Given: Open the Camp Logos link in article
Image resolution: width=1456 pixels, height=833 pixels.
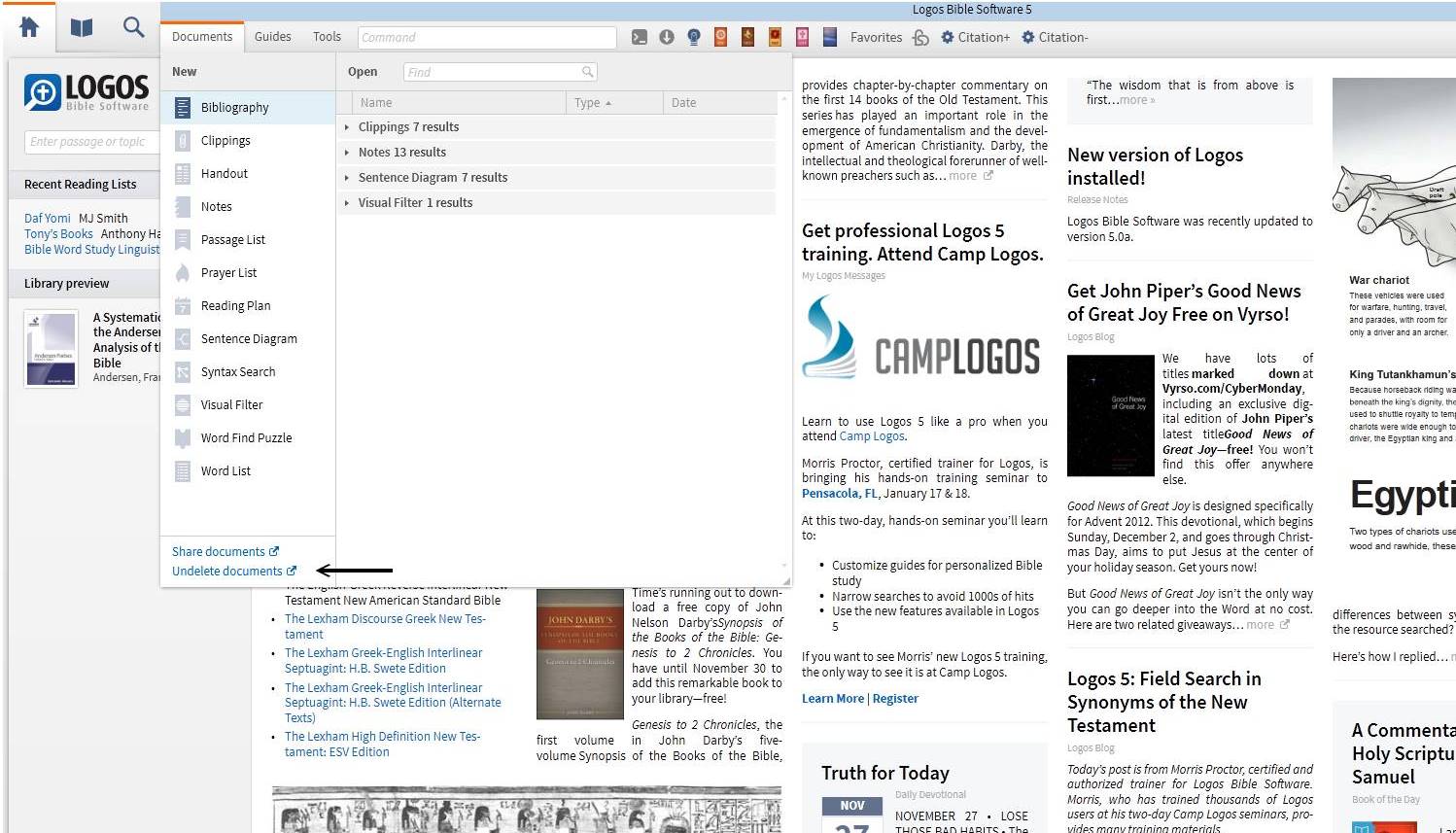Looking at the screenshot, I should point(872,436).
